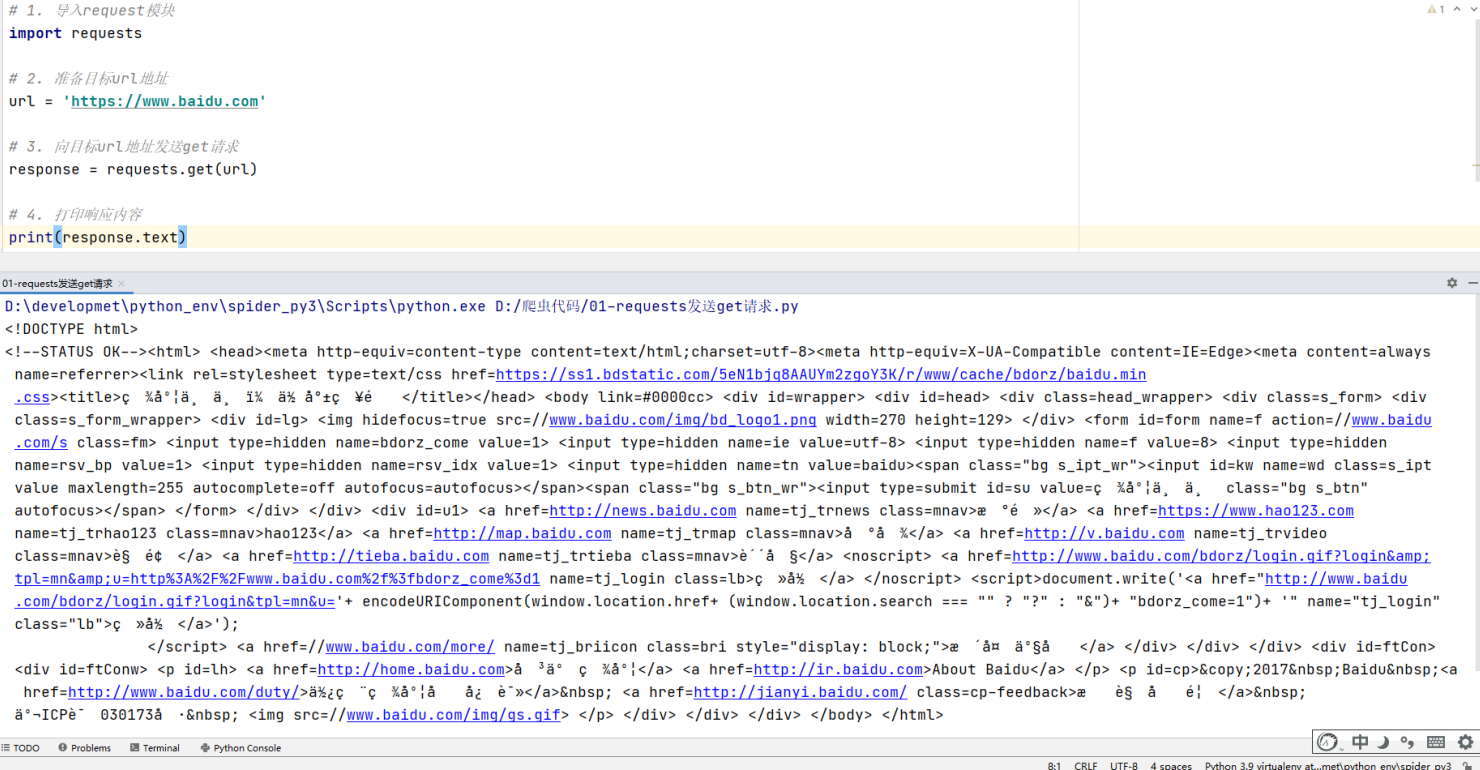1480x770 pixels.
Task: Open the ss1.bdstatic.com stylesheet link
Action: click(x=821, y=375)
